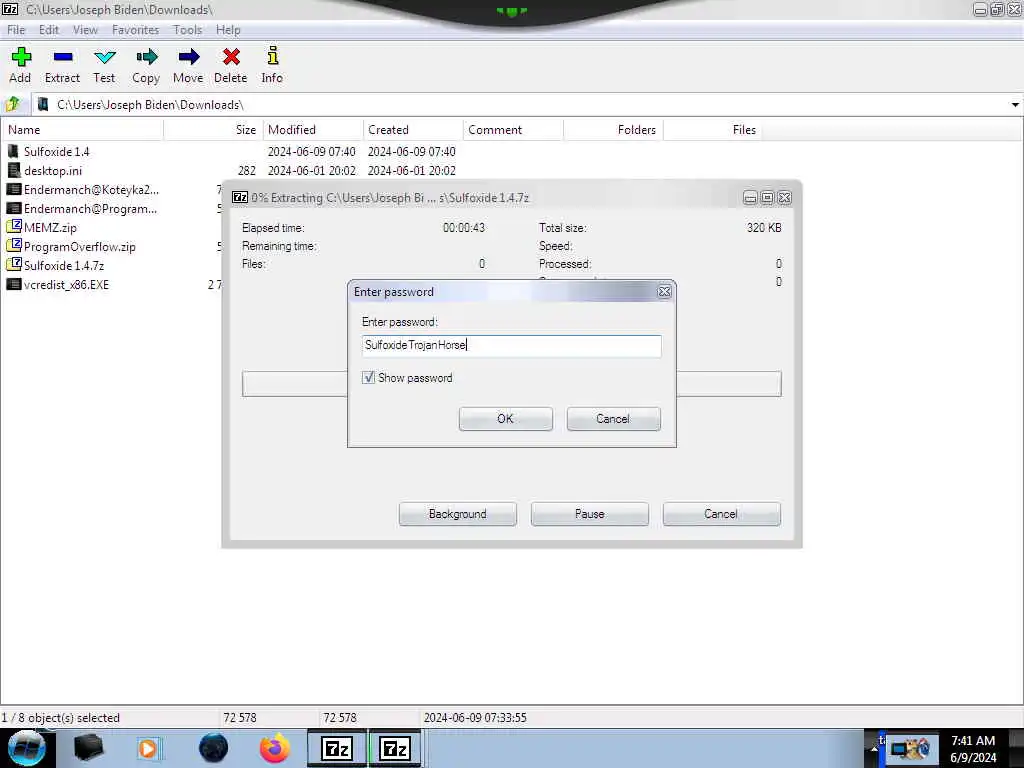Go up one folder level icon
The image size is (1024, 768).
click(x=13, y=104)
